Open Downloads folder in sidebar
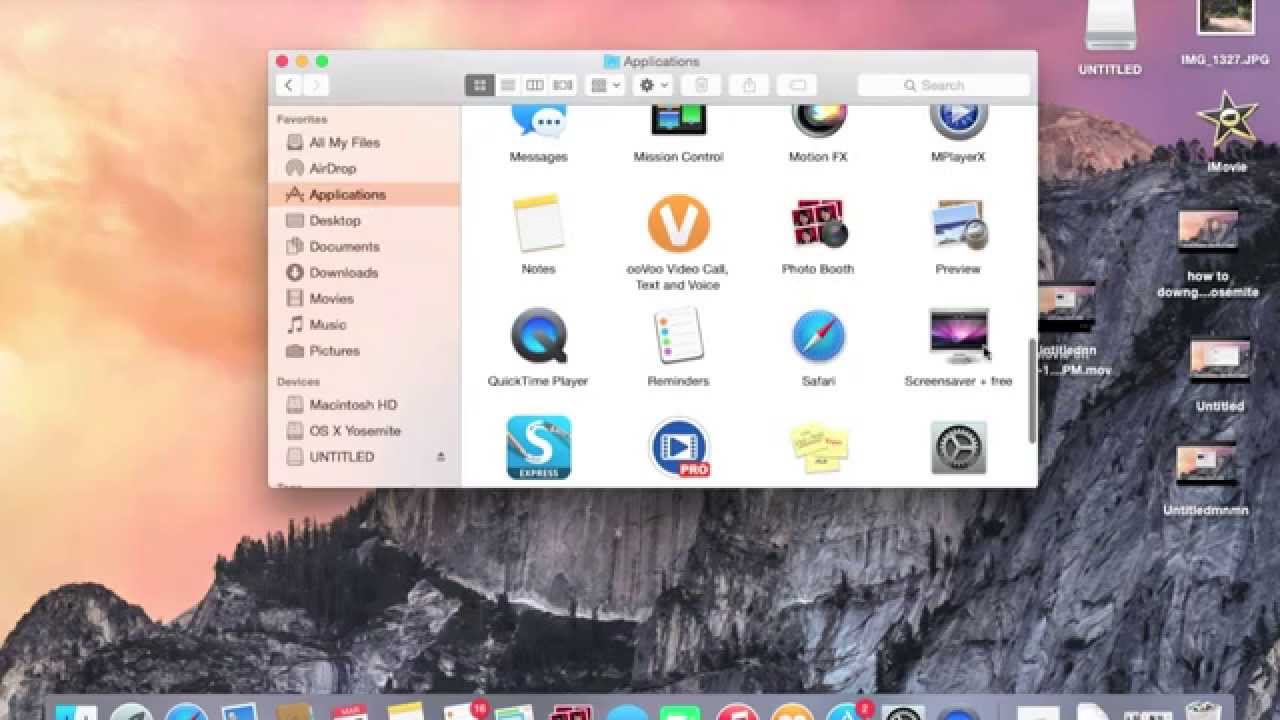The height and width of the screenshot is (720, 1280). 364,273
